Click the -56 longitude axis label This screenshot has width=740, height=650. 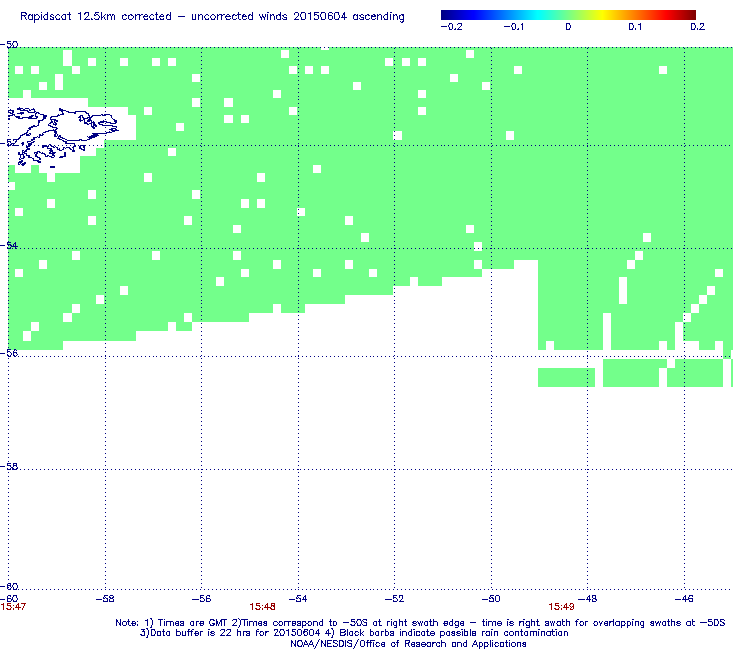click(x=202, y=599)
